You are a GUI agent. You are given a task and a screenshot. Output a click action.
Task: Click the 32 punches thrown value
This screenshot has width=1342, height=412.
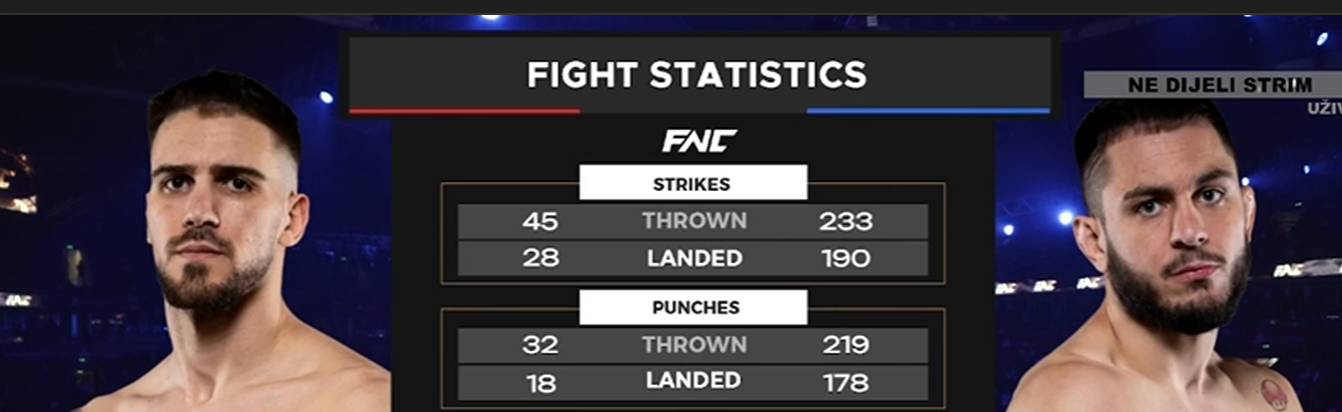tap(540, 345)
